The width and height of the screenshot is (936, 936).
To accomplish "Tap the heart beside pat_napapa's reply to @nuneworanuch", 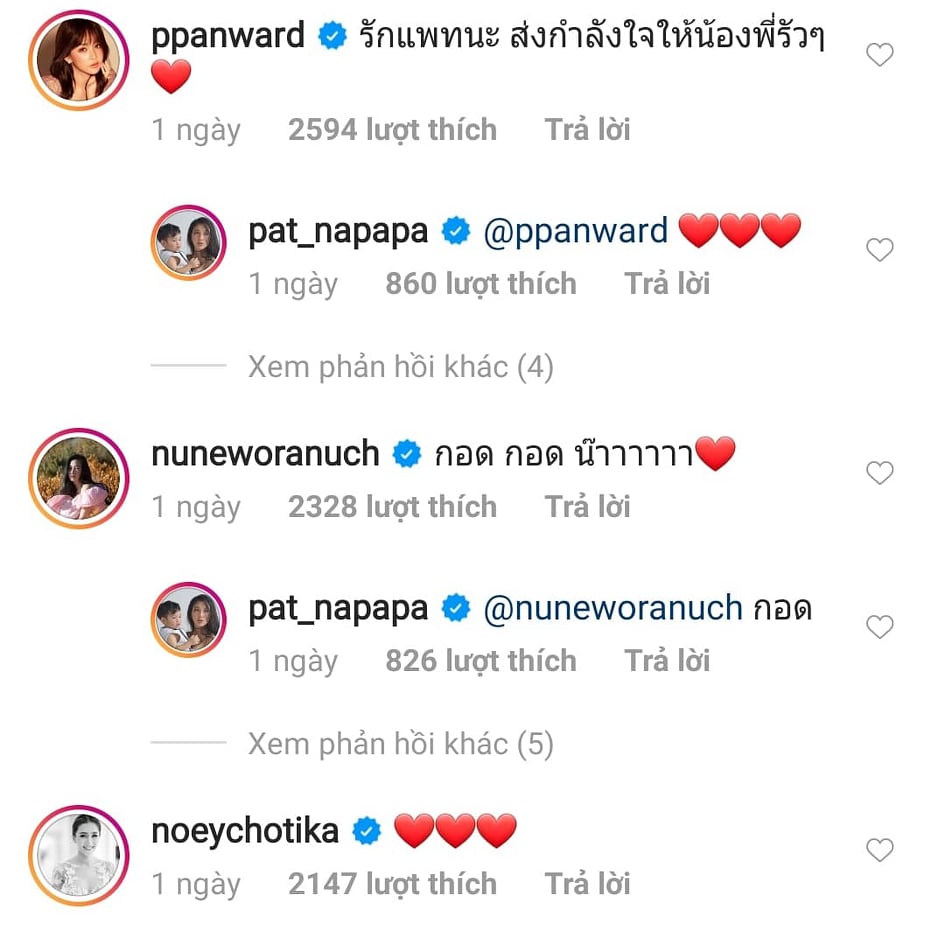I will click(x=879, y=627).
